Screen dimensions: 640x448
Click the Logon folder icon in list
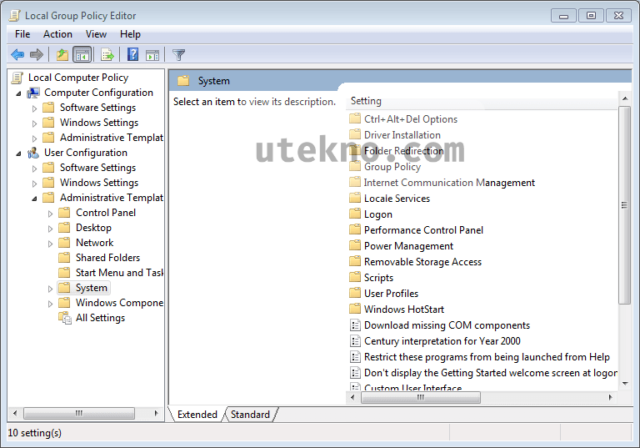click(355, 214)
